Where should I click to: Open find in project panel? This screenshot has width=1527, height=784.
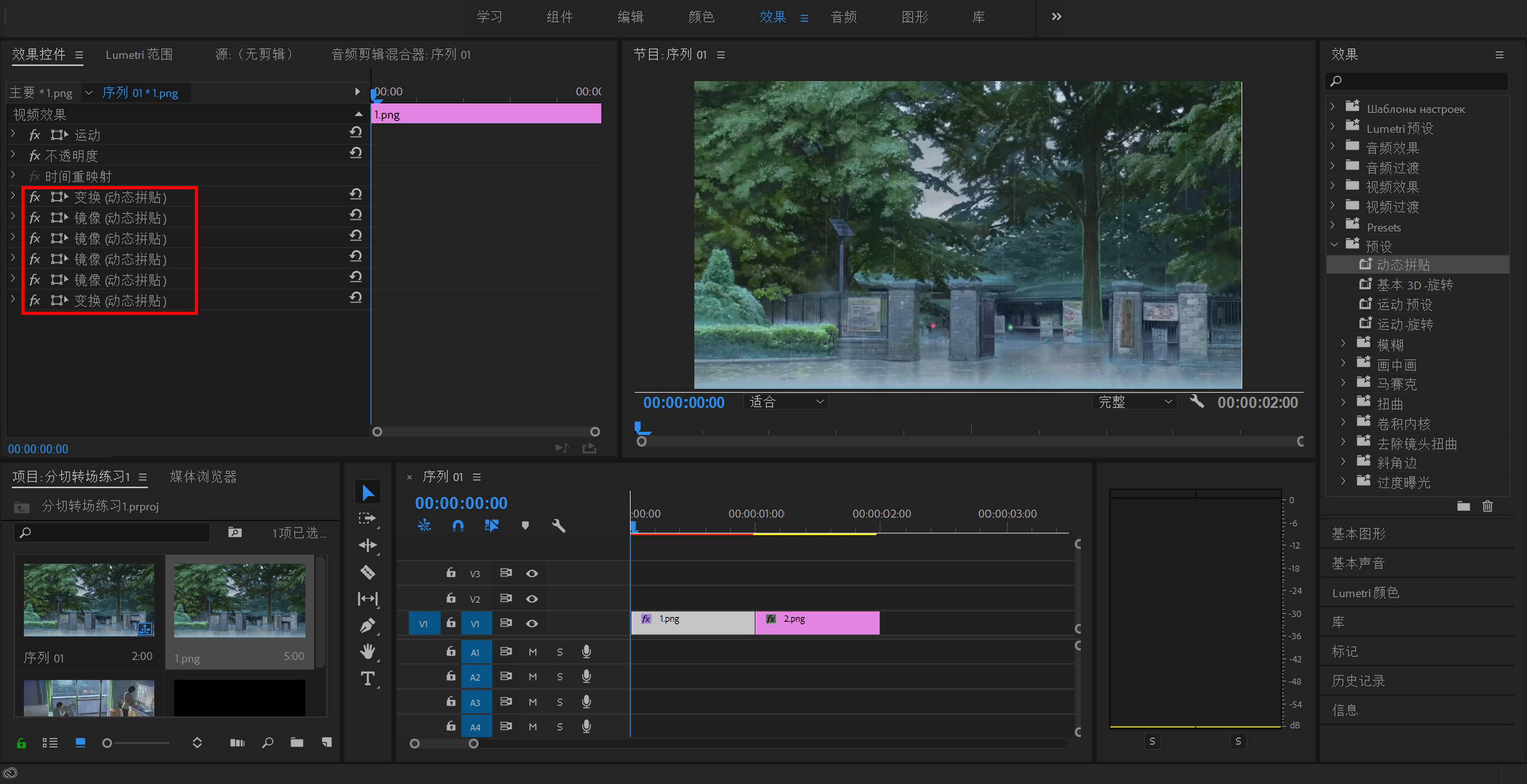[268, 742]
